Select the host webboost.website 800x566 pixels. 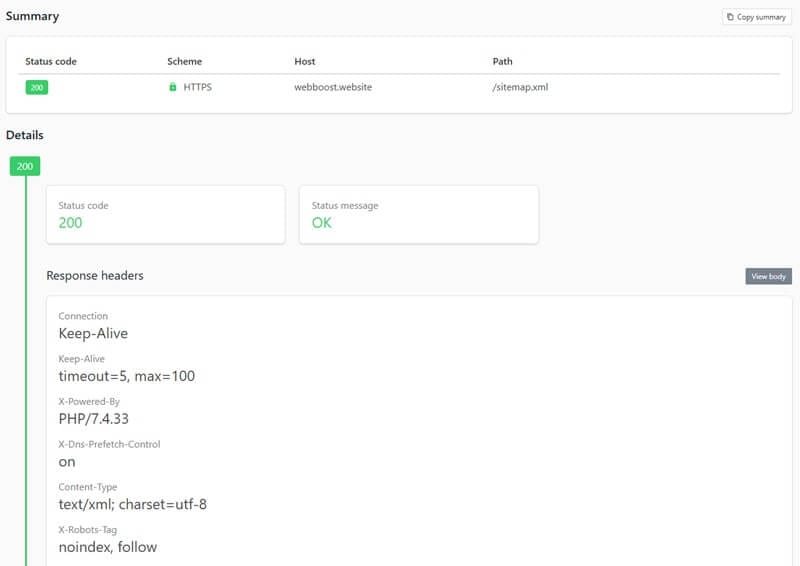tap(333, 87)
